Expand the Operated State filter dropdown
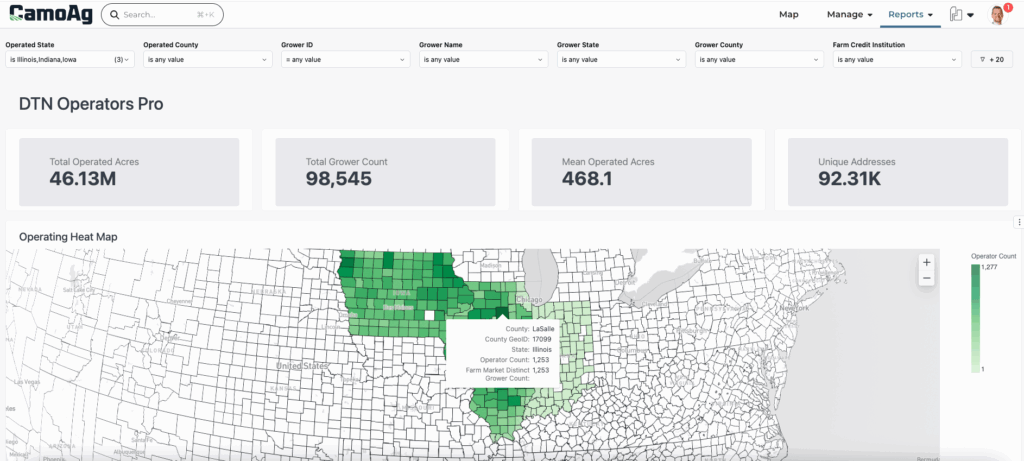The image size is (1024, 461). pyautogui.click(x=70, y=59)
